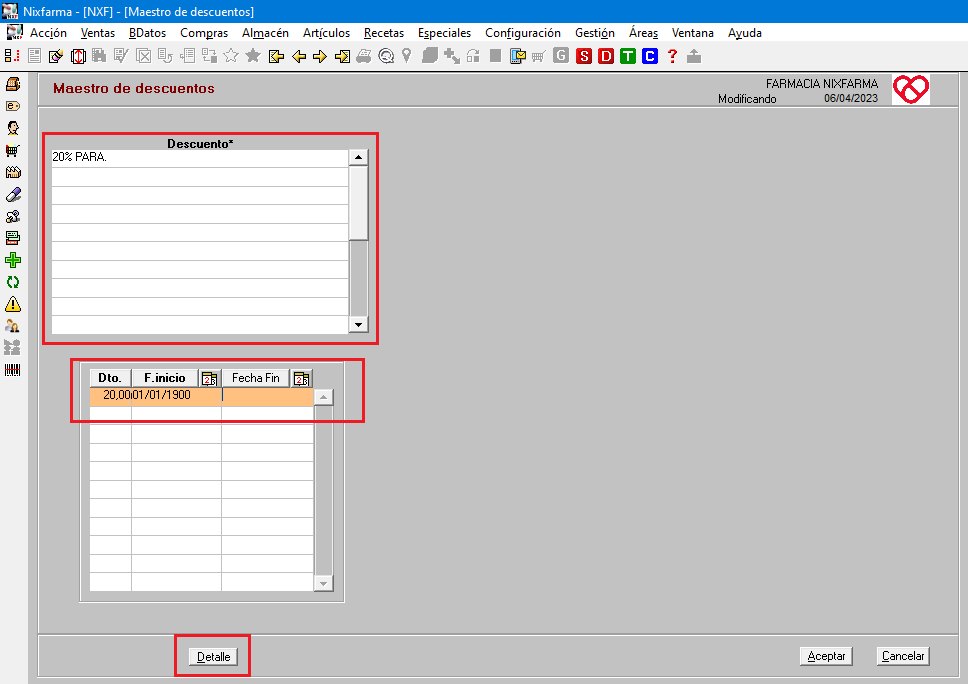Open the shopping cart sidebar icon
The width and height of the screenshot is (968, 684).
click(13, 150)
